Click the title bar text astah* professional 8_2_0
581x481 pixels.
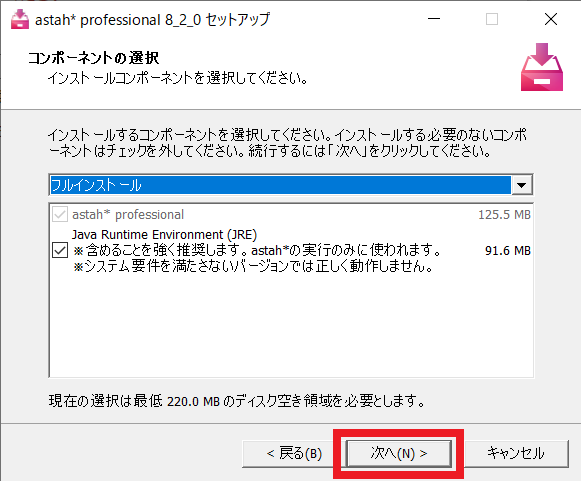tap(118, 20)
